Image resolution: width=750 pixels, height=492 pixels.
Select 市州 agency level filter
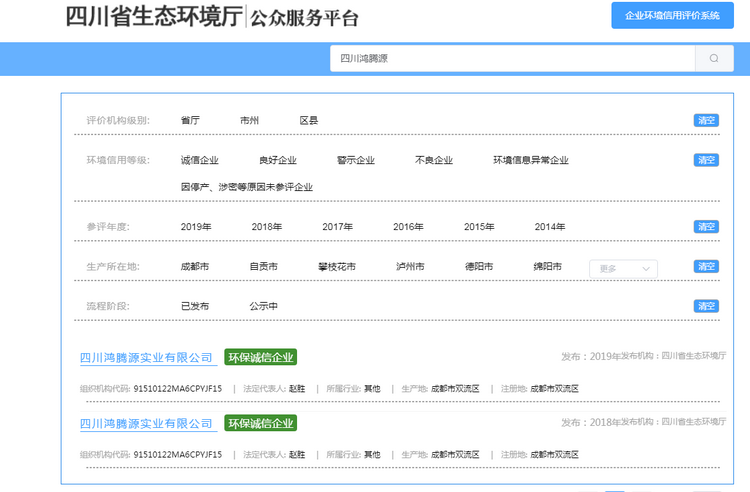click(x=249, y=120)
